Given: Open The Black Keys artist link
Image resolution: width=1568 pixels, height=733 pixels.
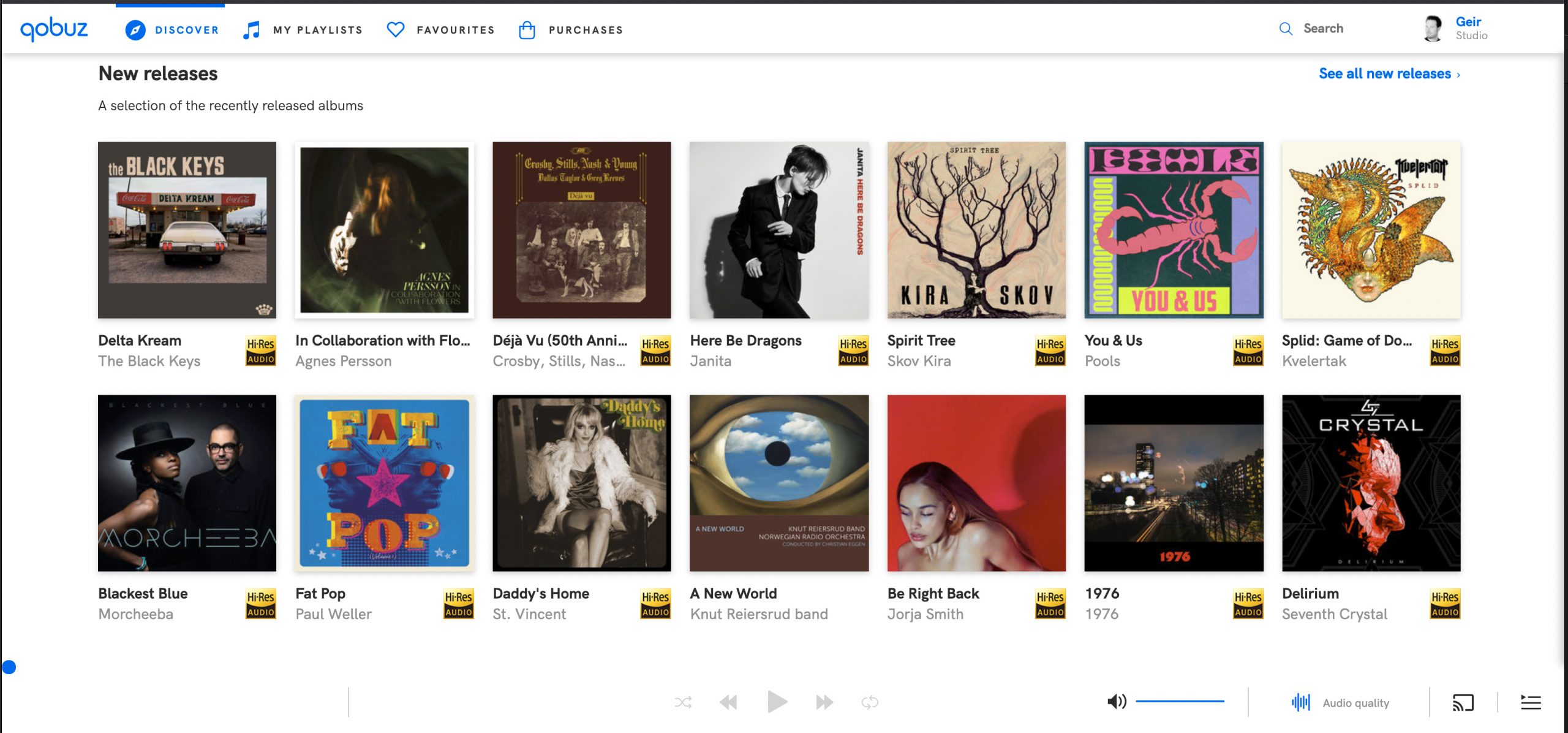Looking at the screenshot, I should (x=149, y=361).
